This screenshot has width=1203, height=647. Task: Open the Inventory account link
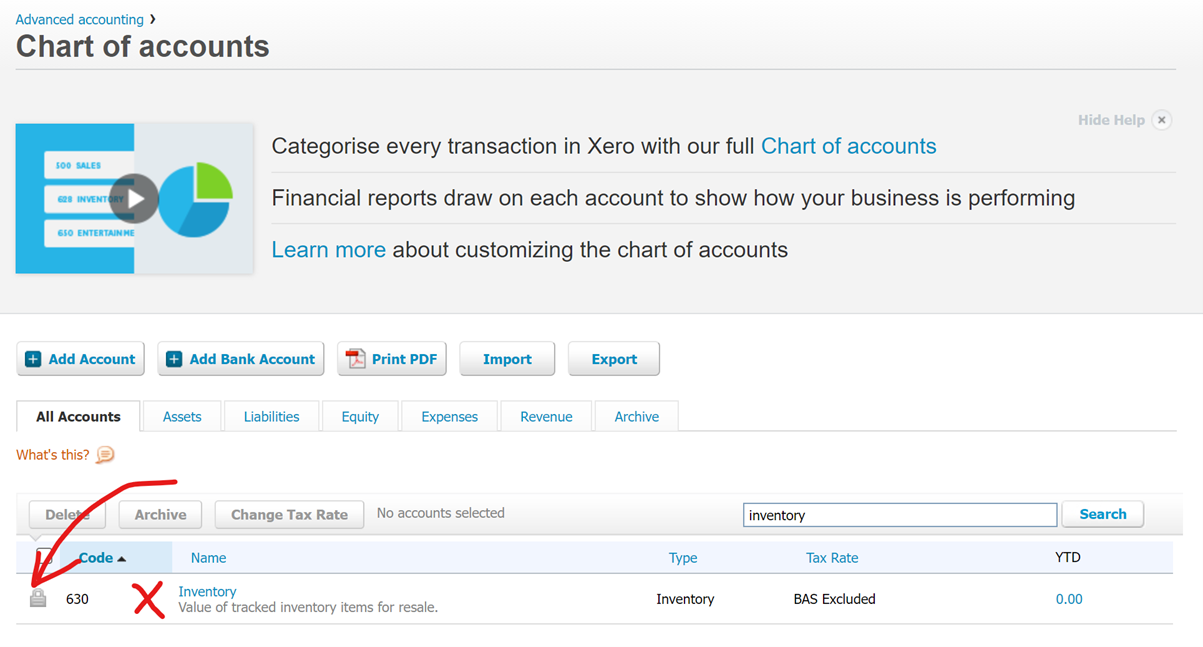point(207,591)
